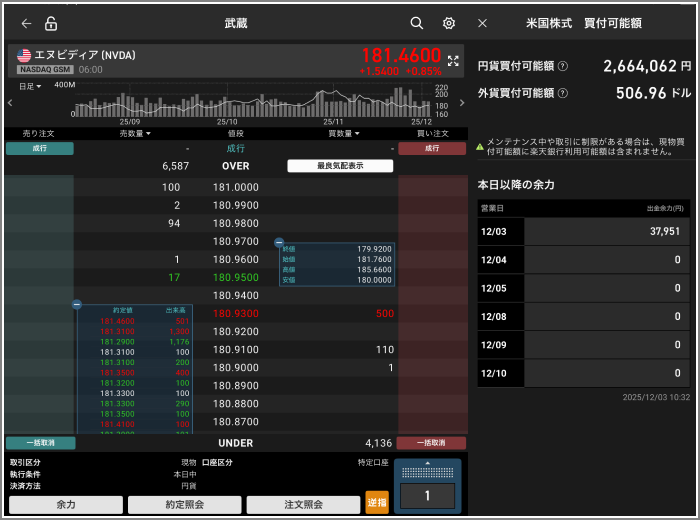Click the warning triangle icon
The image size is (700, 520).
[480, 146]
